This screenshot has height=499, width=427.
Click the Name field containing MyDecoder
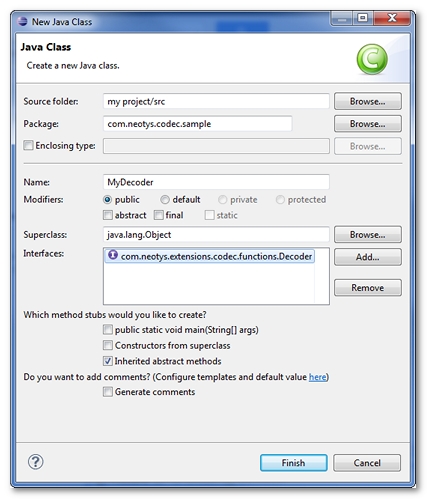216,182
